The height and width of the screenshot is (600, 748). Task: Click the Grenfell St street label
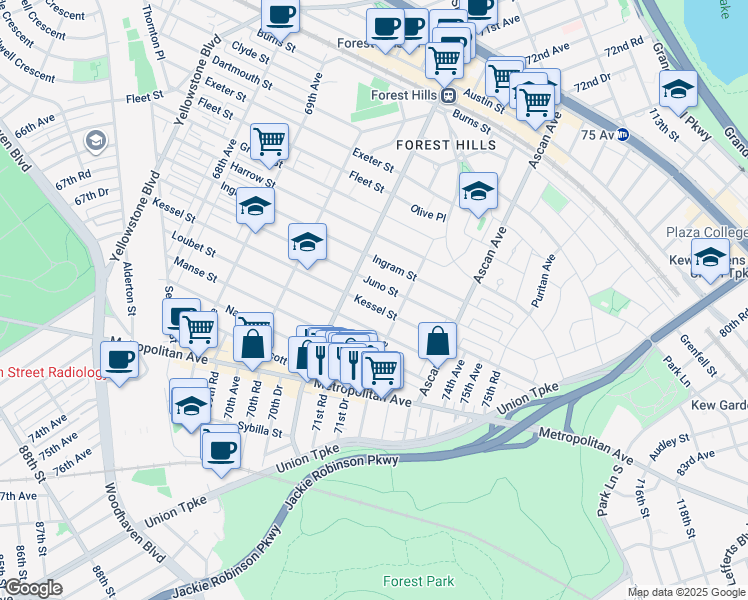(x=698, y=355)
